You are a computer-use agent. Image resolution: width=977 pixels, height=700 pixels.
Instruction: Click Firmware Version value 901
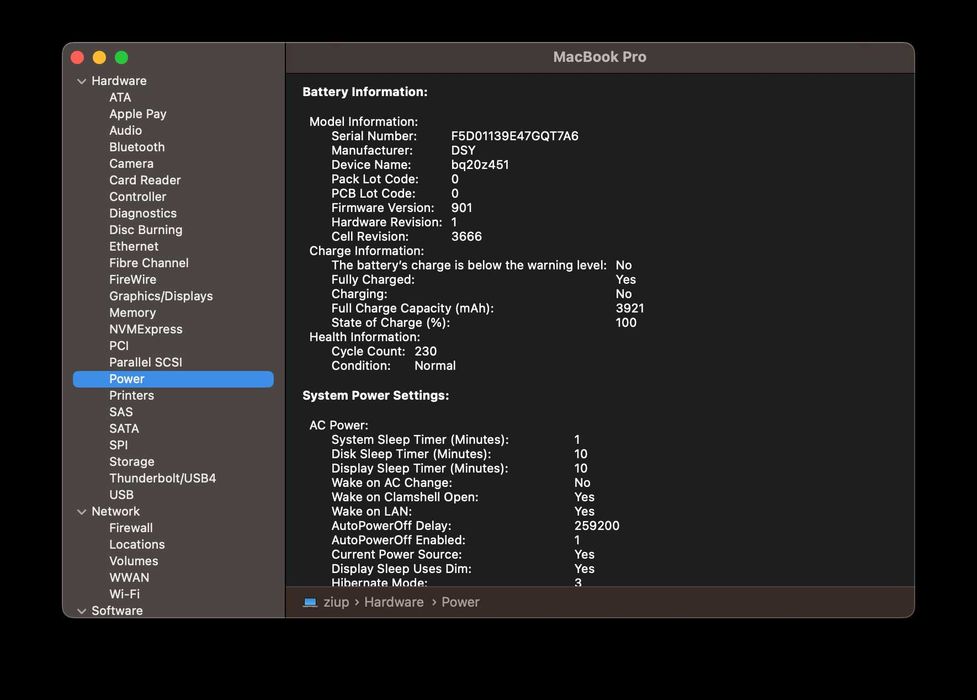click(462, 208)
